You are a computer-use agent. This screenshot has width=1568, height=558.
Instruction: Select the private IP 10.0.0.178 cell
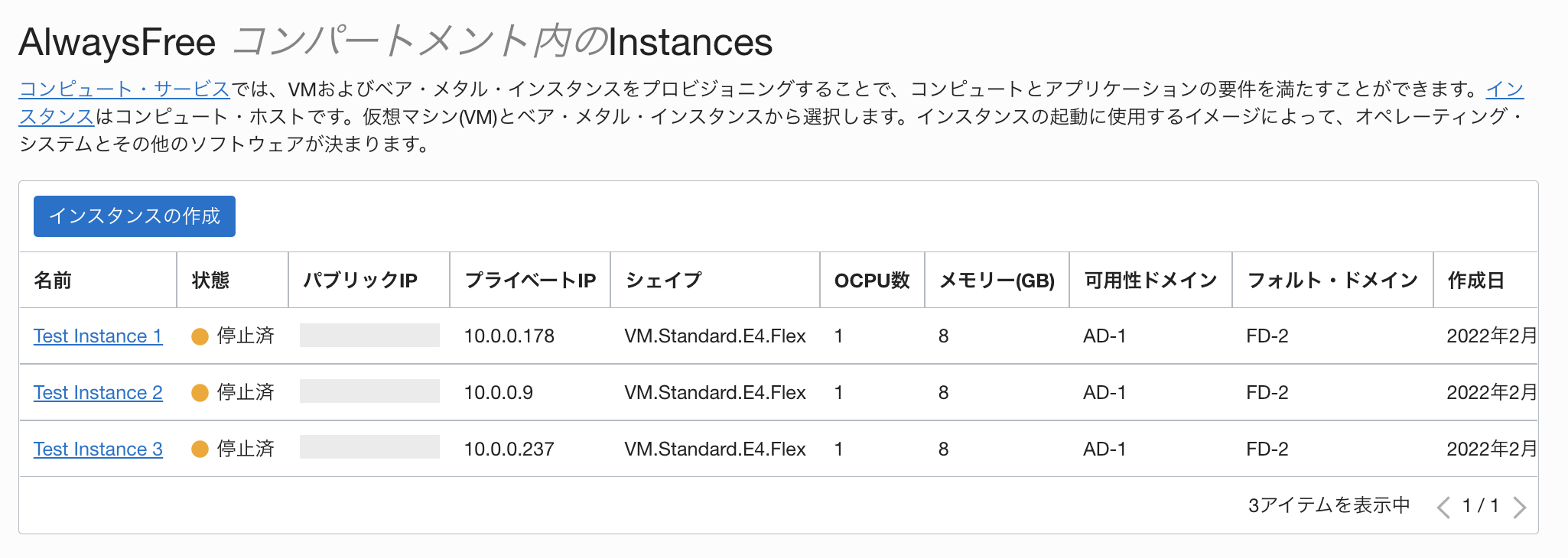coord(510,336)
